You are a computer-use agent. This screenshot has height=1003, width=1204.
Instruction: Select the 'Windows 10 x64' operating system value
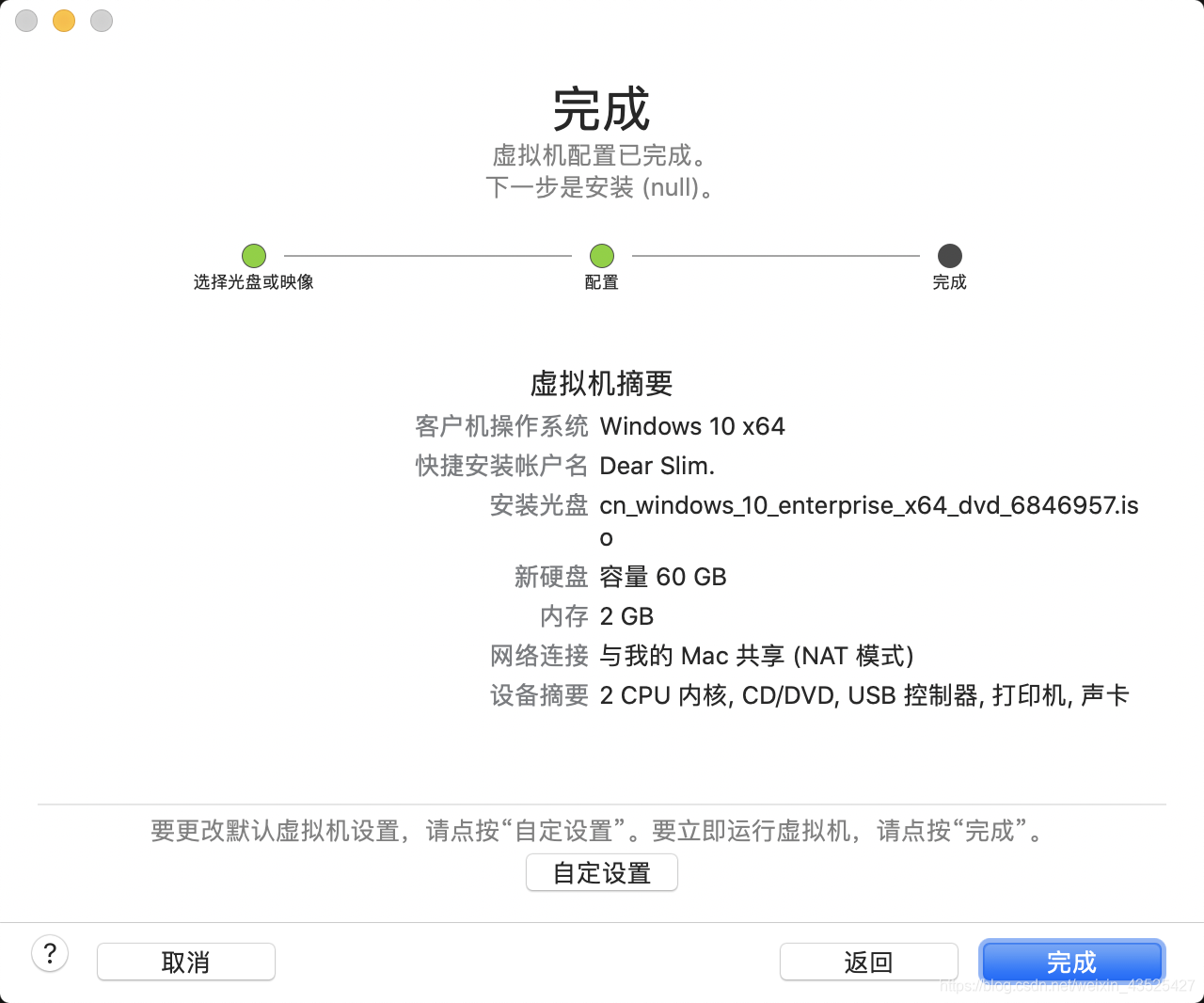692,426
